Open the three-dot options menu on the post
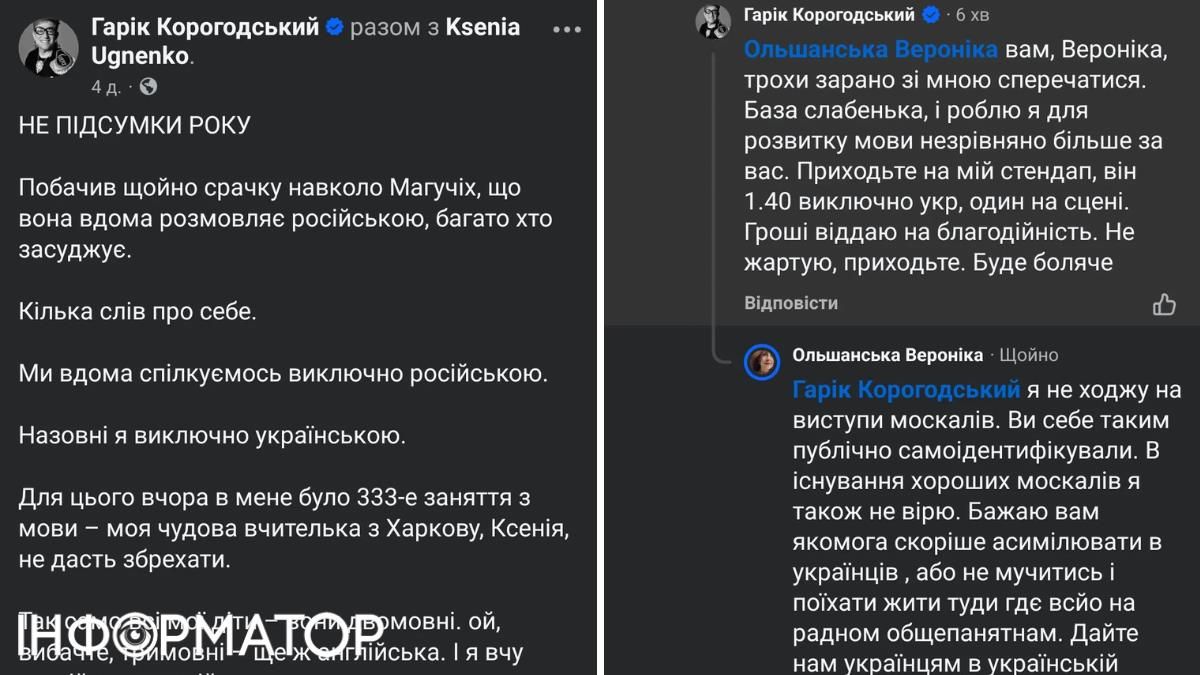Viewport: 1200px width, 675px height. coord(567,30)
